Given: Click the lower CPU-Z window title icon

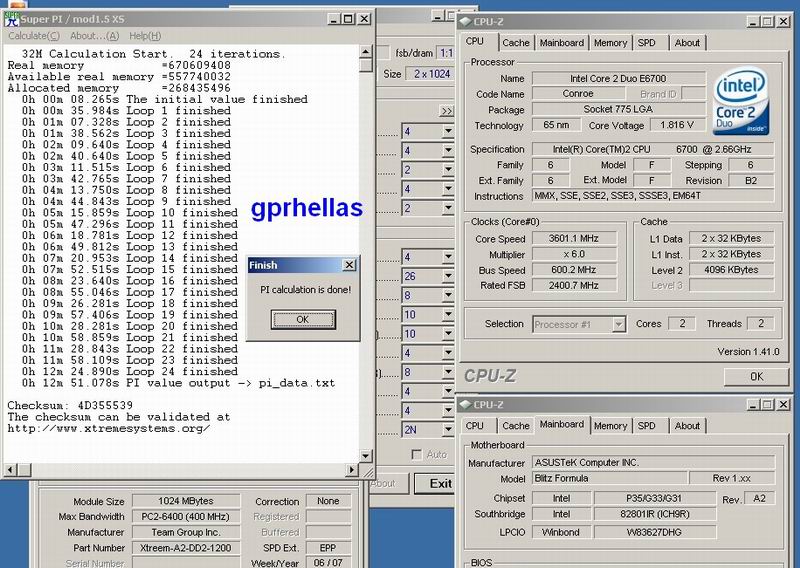Looking at the screenshot, I should pos(465,405).
